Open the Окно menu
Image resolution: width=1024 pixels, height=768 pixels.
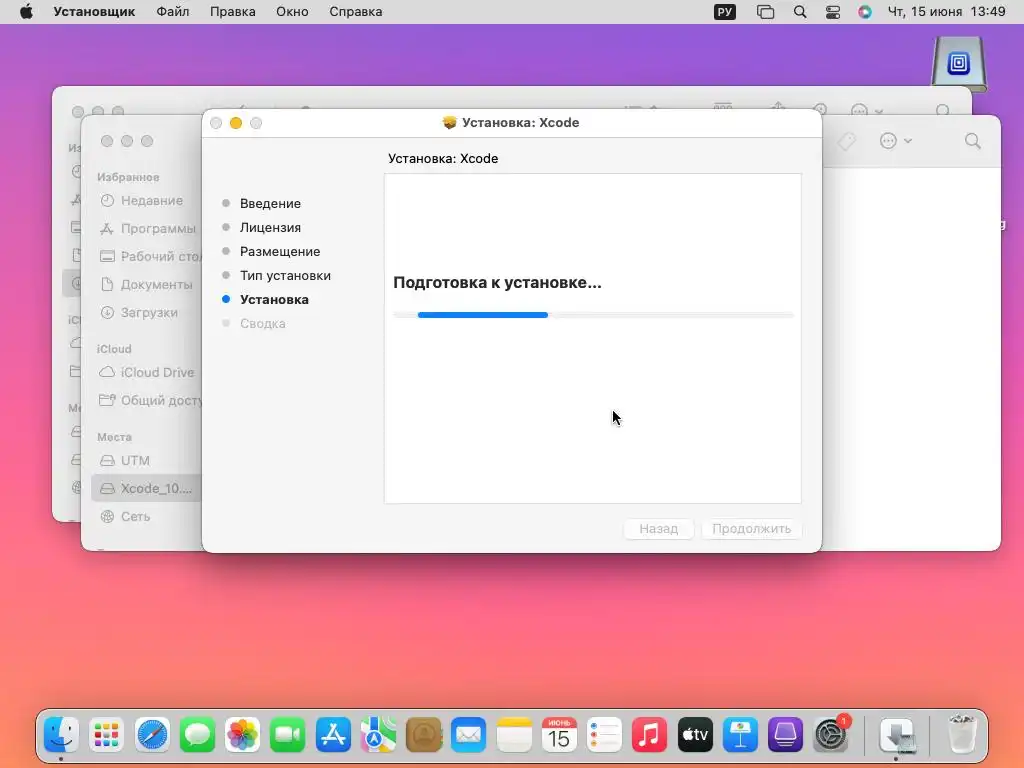[x=292, y=12]
